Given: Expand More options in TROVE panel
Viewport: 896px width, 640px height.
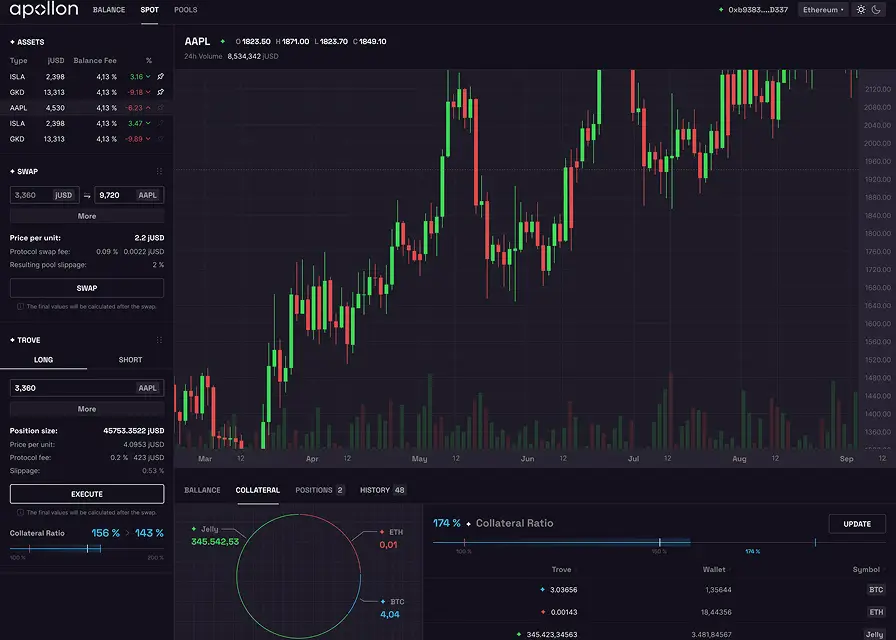Looking at the screenshot, I should [x=87, y=409].
